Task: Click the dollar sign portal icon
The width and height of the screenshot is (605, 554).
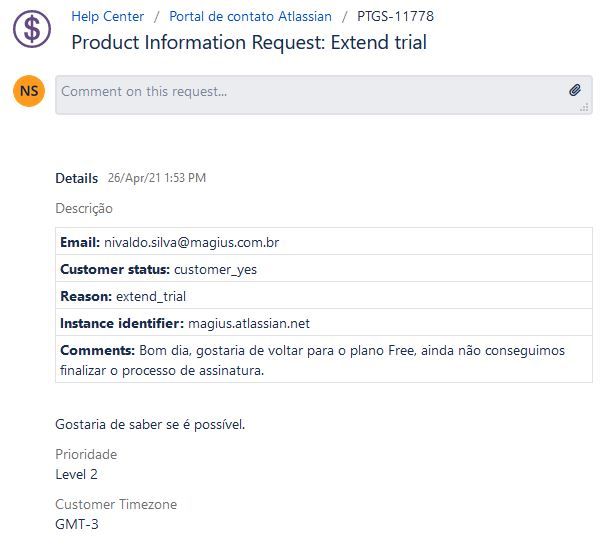Action: point(32,29)
